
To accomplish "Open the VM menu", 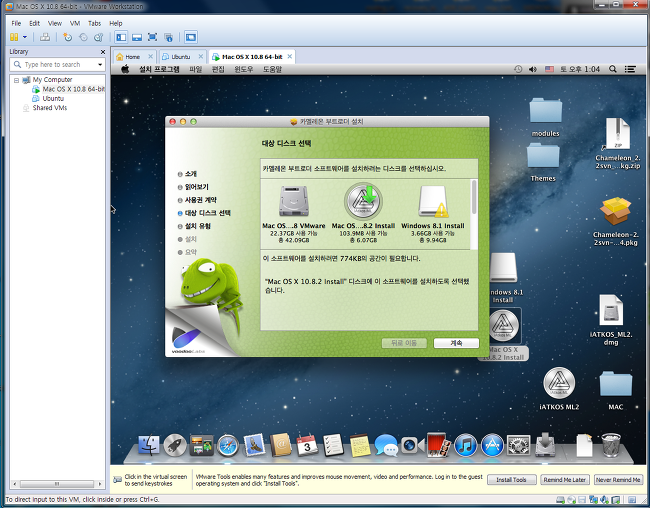I will click(75, 23).
